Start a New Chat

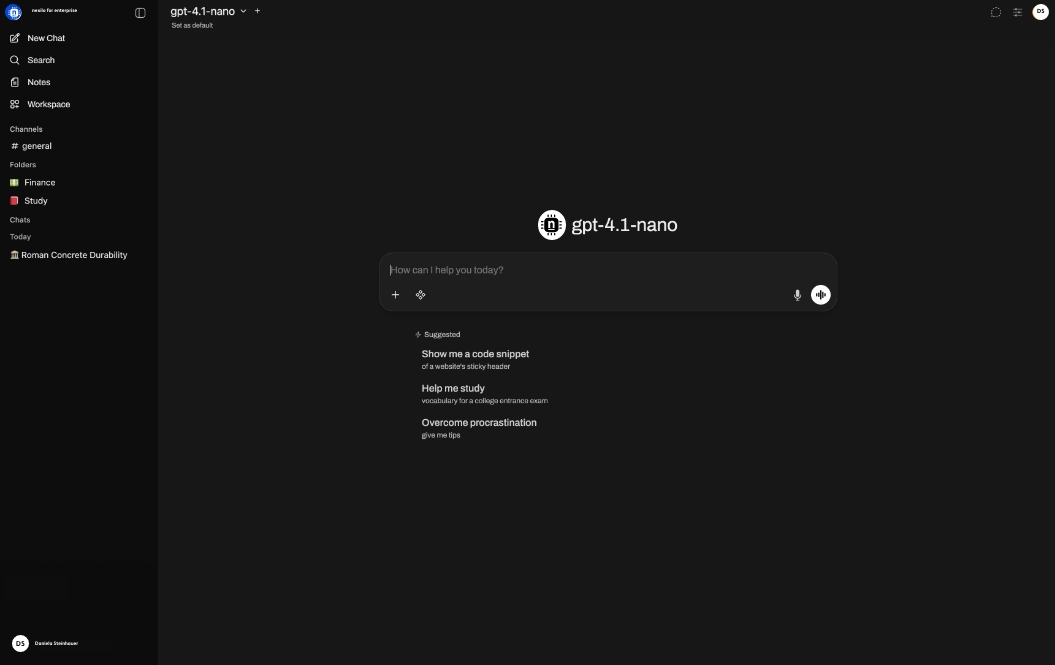45,38
